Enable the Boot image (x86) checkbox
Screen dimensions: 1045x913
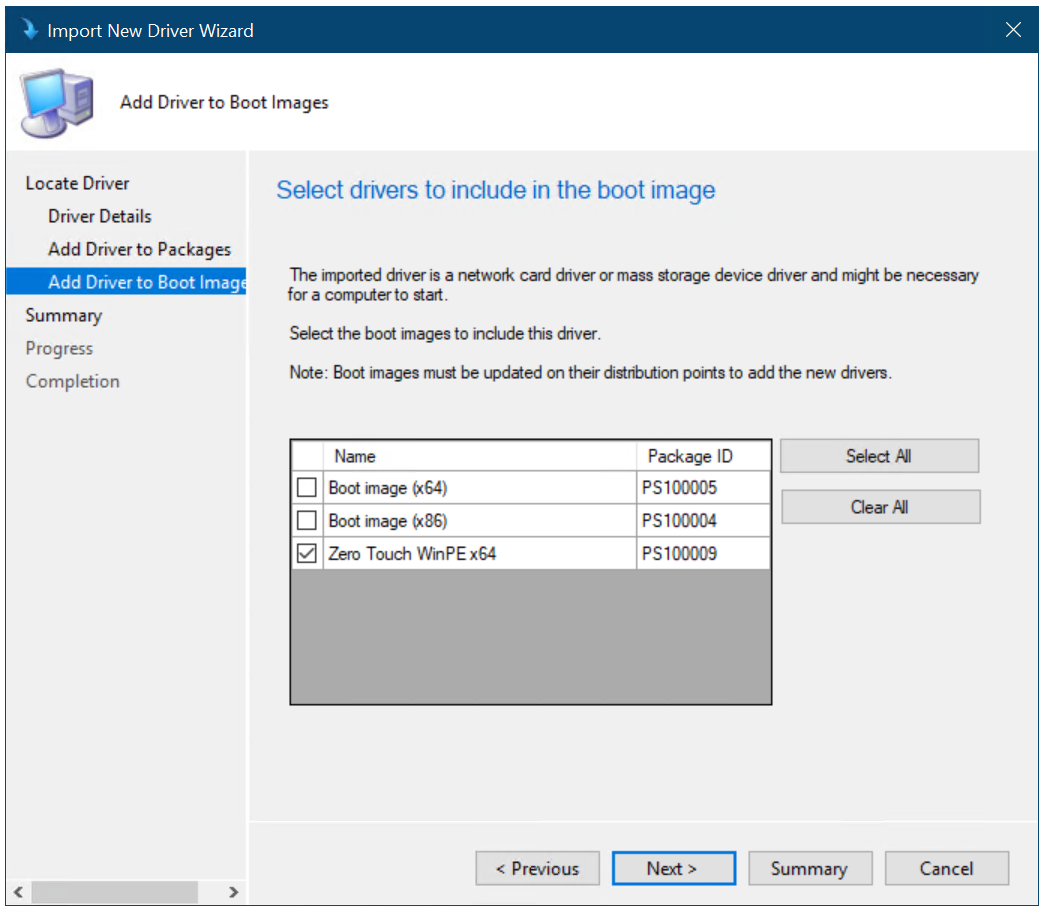click(307, 521)
